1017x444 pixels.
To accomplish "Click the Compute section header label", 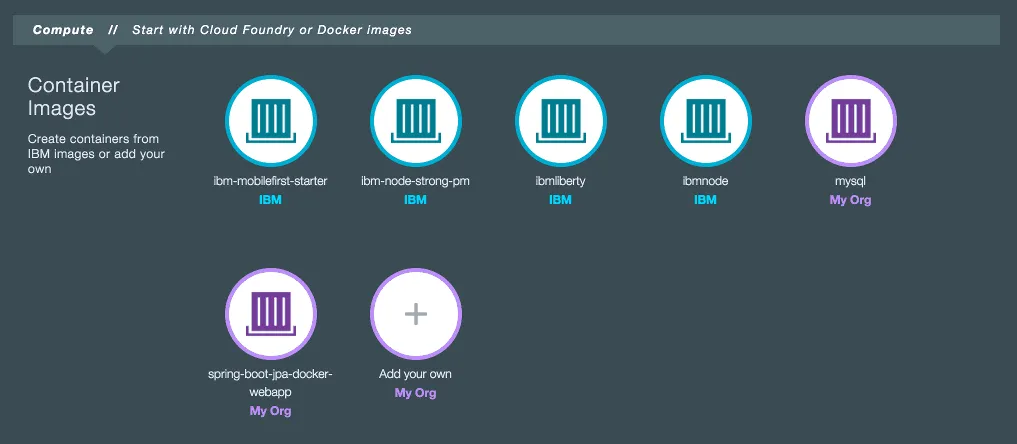I will (x=63, y=30).
